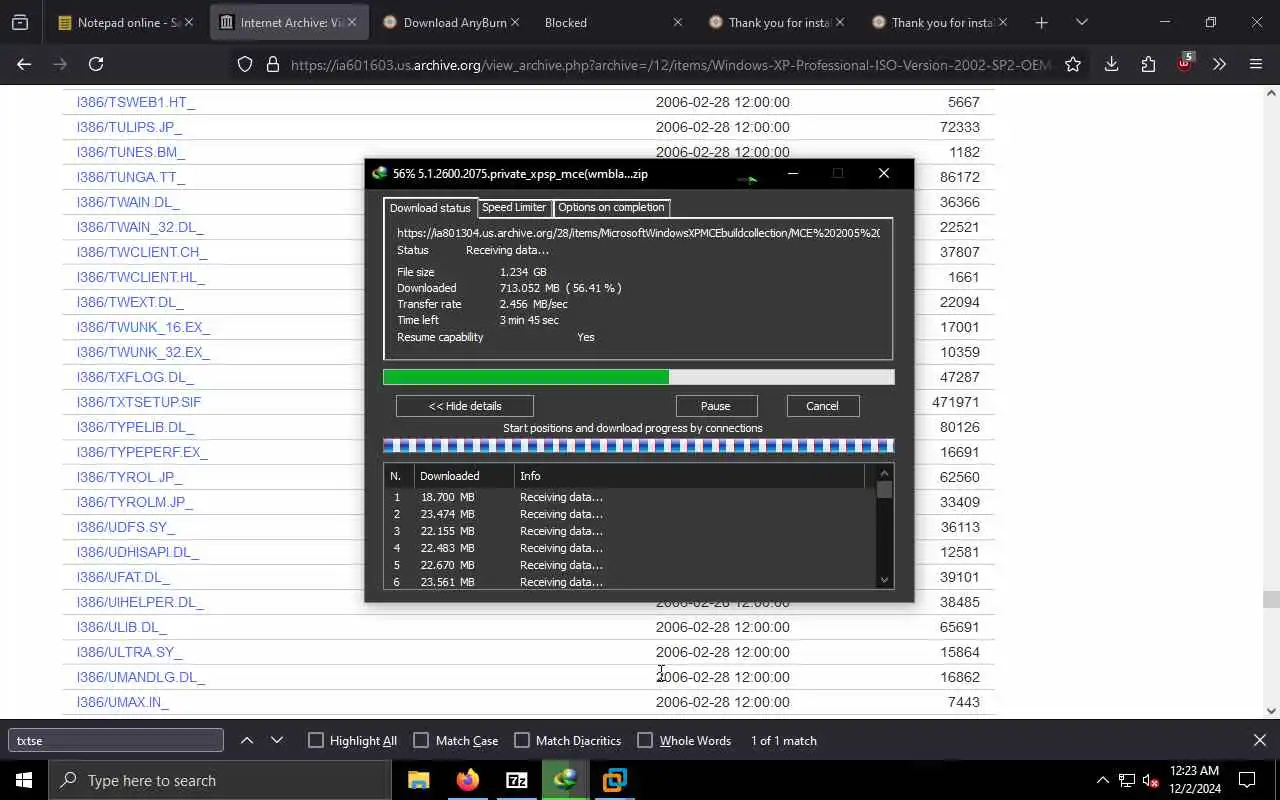The image size is (1280, 800).
Task: Open Download status tab
Action: 430,208
